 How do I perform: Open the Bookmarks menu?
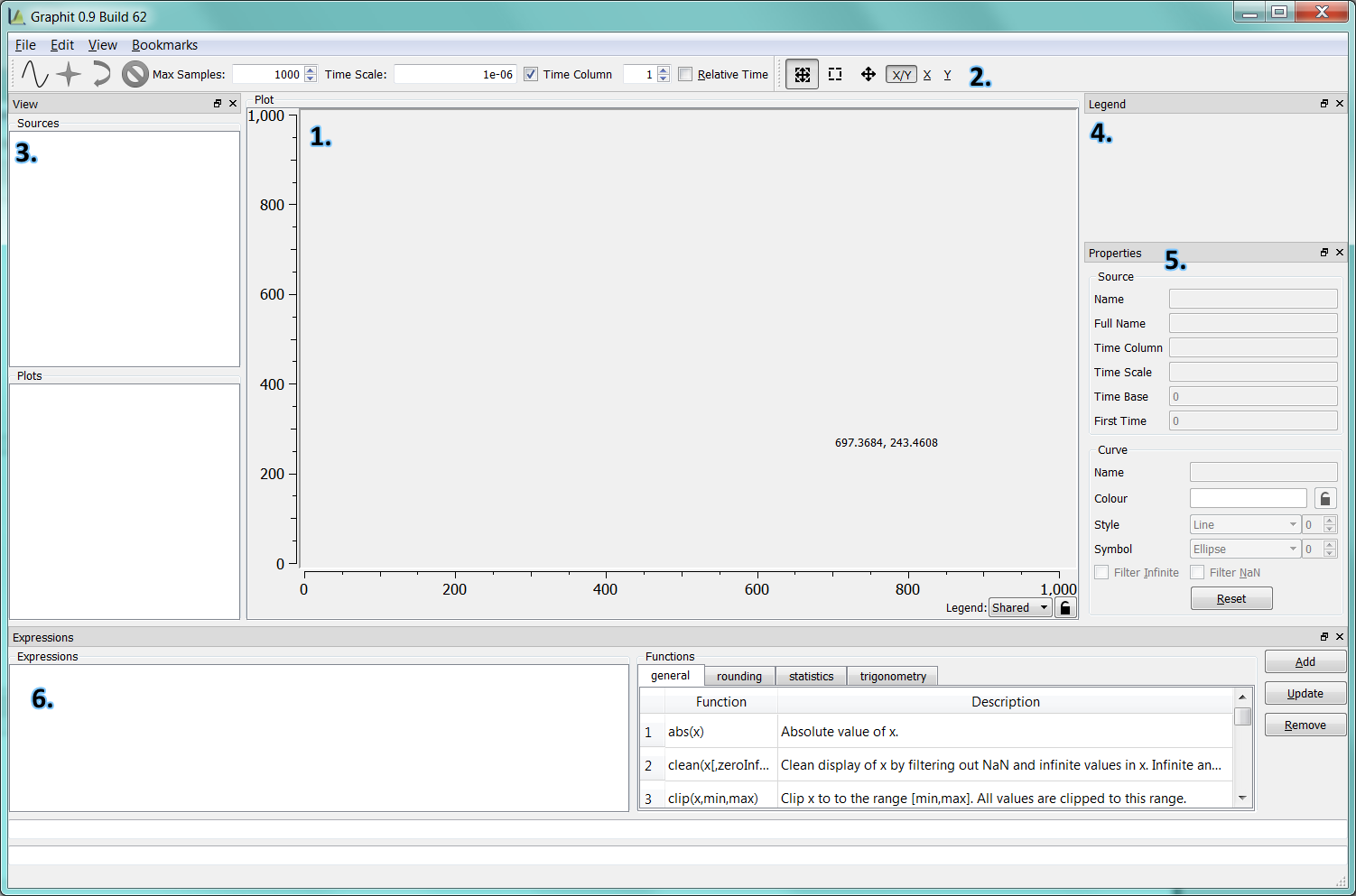point(164,45)
